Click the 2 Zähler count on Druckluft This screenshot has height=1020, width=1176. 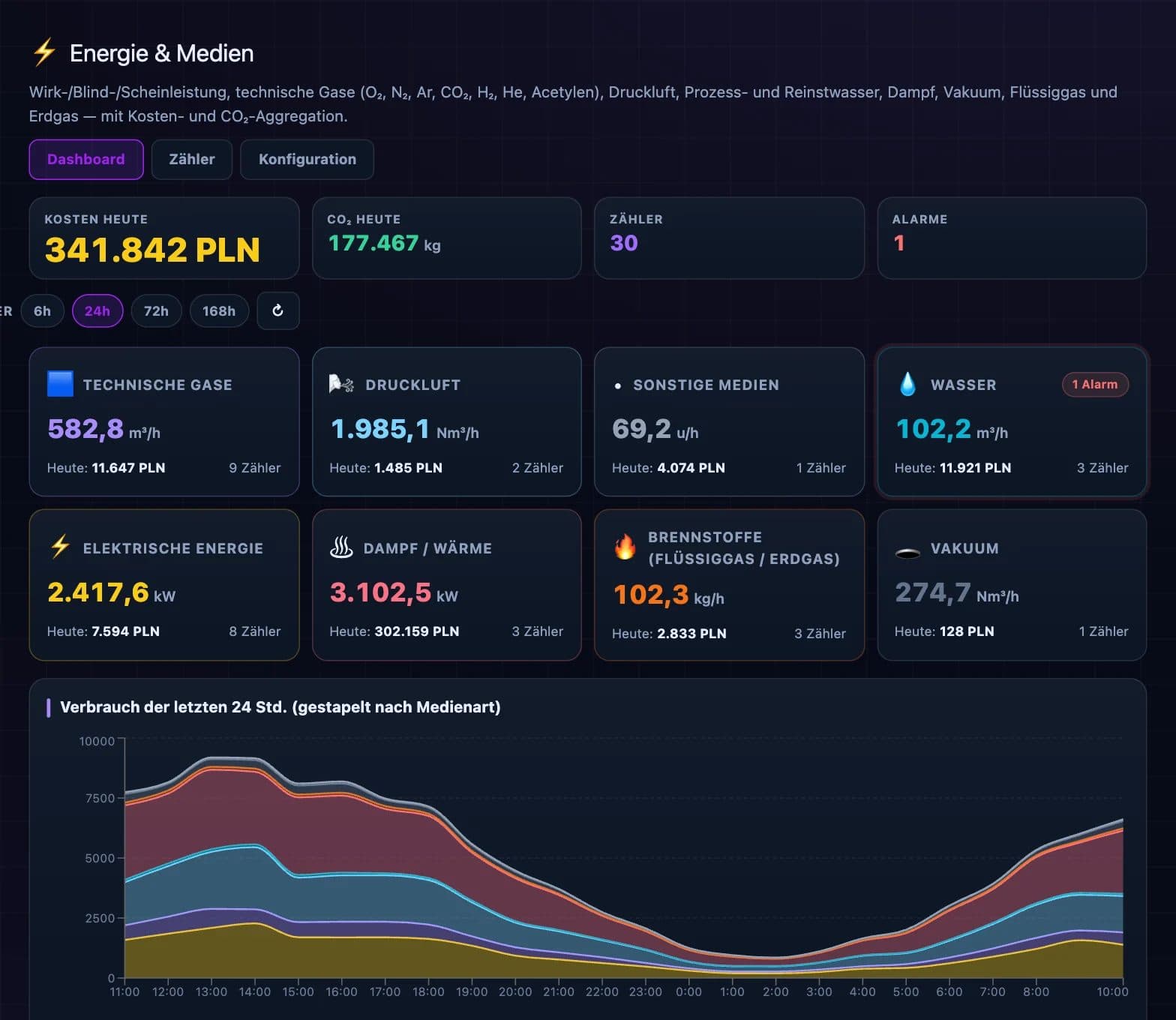click(538, 468)
